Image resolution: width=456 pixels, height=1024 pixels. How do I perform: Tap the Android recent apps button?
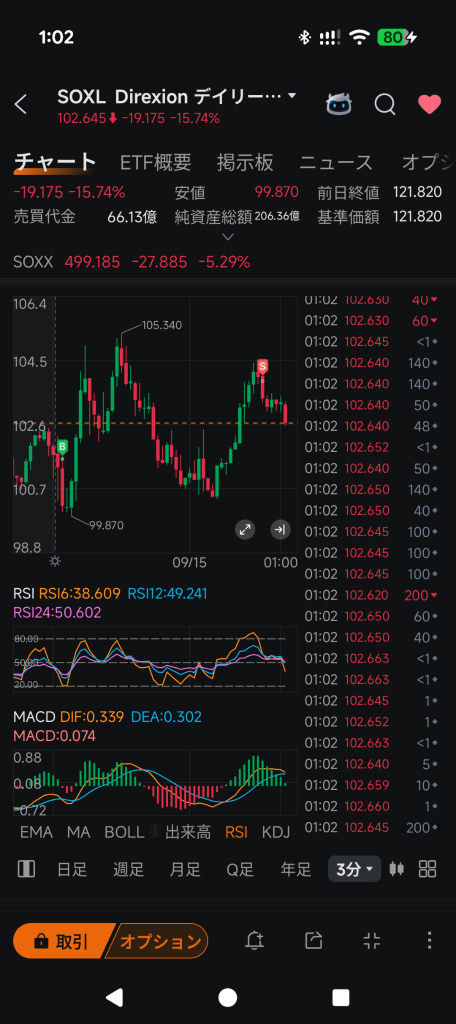pos(341,997)
